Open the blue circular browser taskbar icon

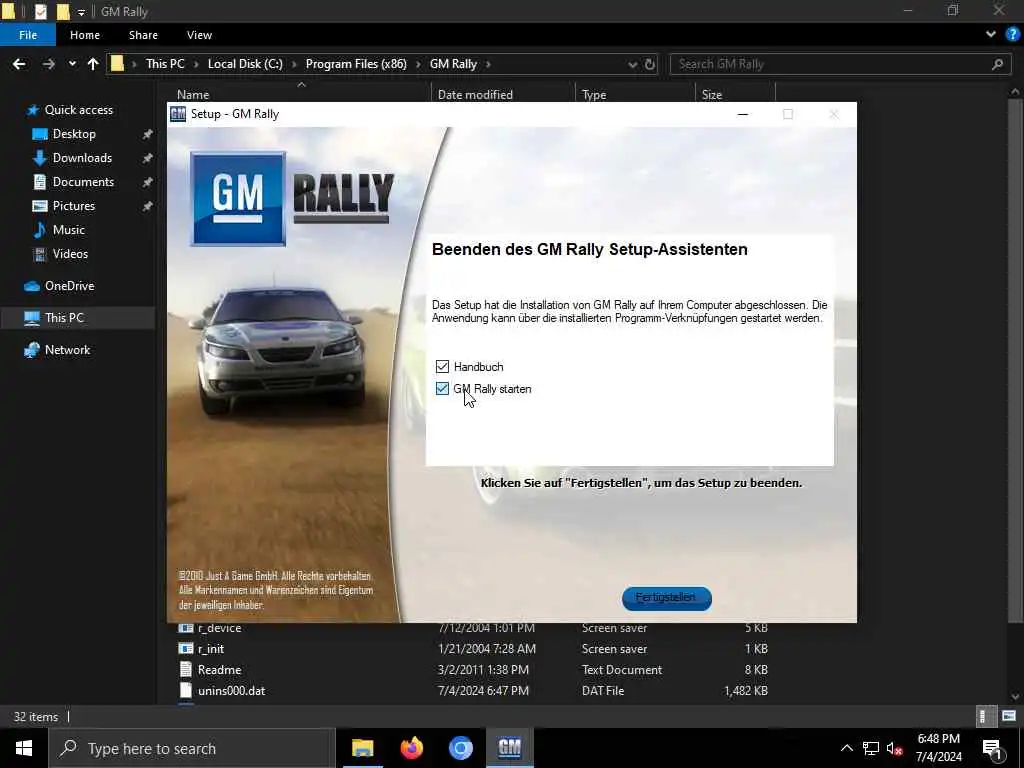[460, 748]
